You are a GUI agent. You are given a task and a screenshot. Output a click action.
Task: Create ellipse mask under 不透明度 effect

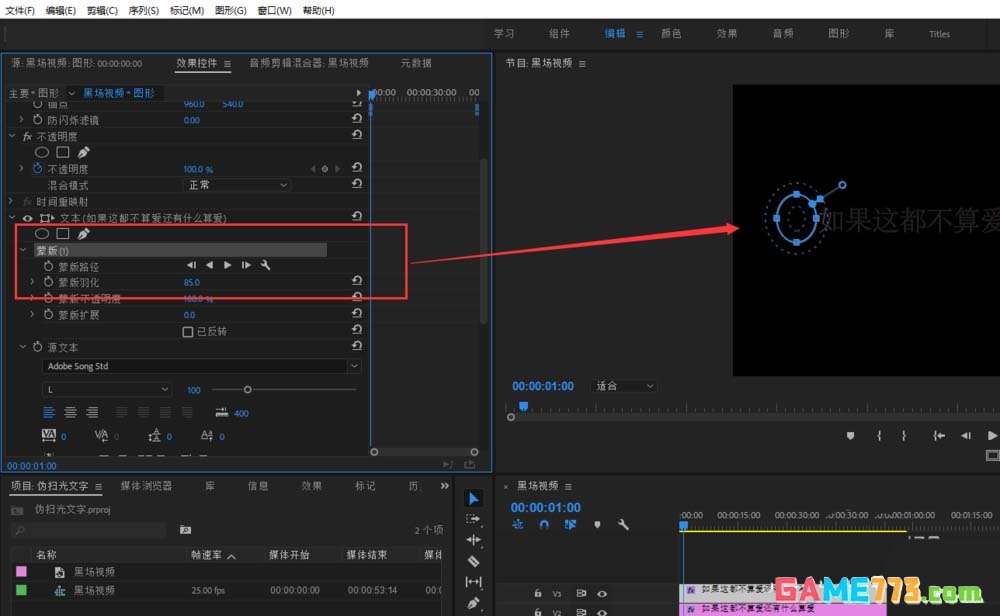pos(42,152)
